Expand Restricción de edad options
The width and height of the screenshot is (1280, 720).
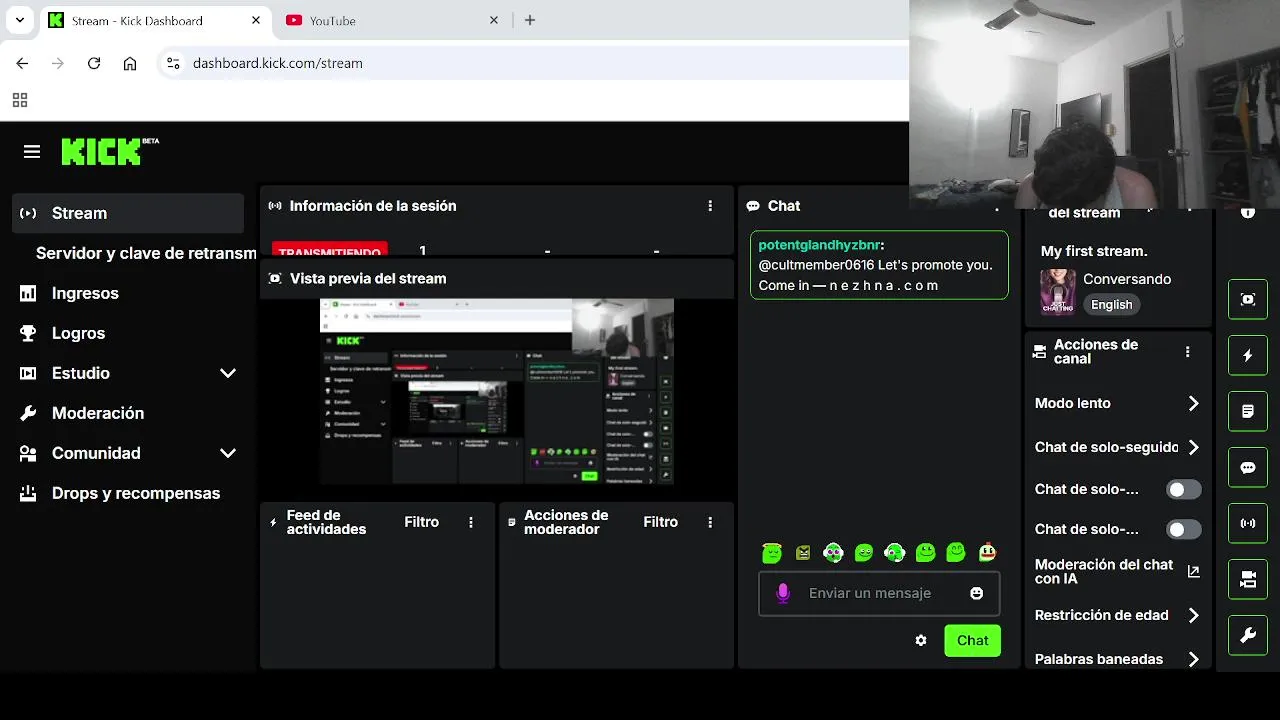[x=1193, y=615]
